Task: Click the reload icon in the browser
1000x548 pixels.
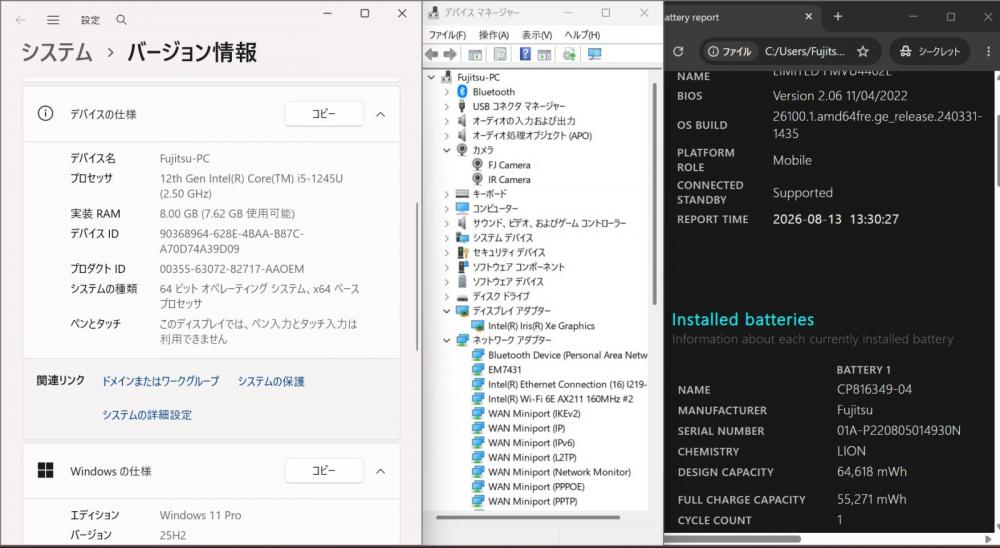Action: pos(678,51)
